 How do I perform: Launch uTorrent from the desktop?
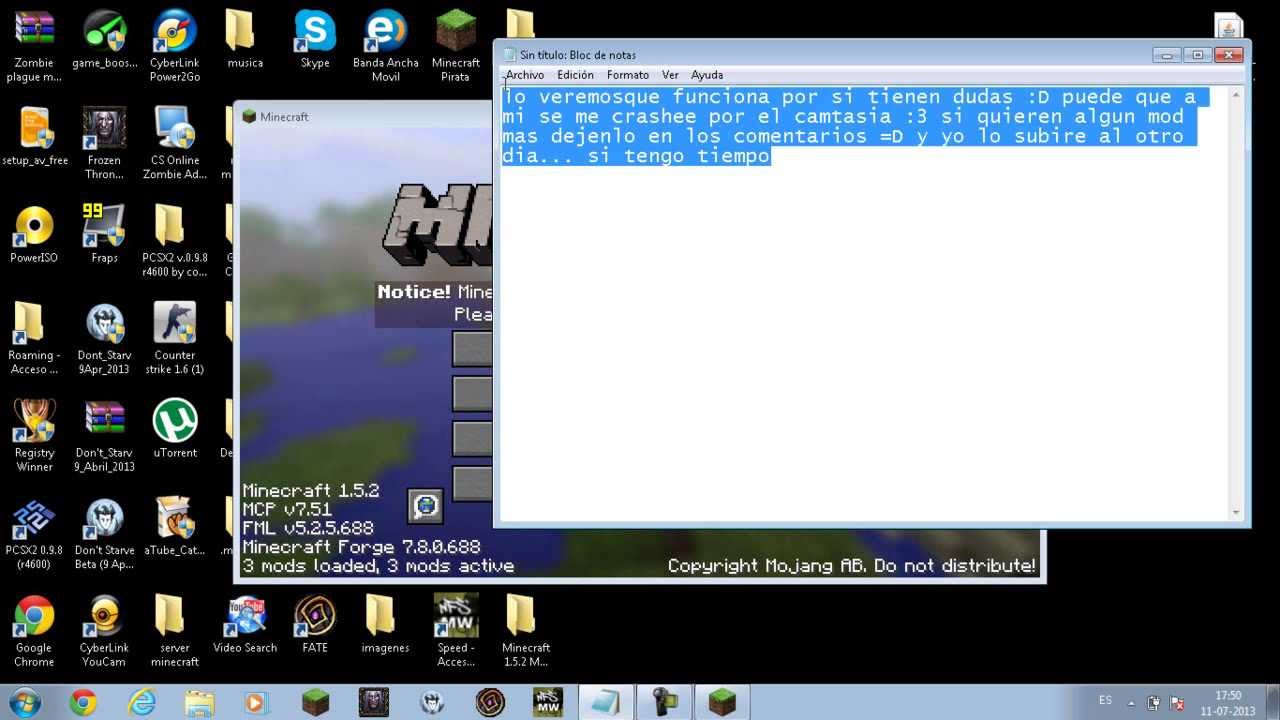[174, 428]
